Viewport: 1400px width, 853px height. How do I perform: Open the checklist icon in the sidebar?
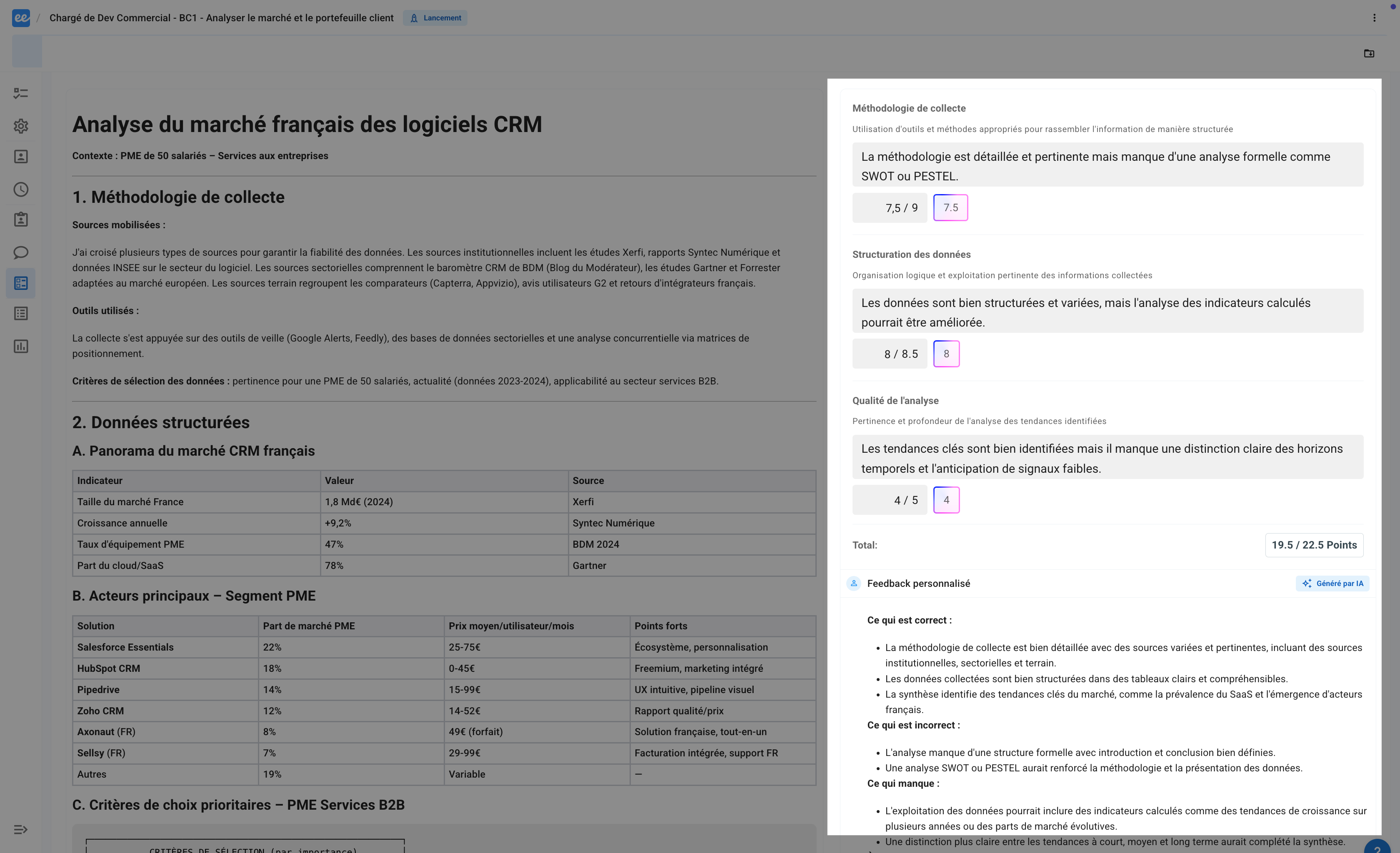[21, 93]
